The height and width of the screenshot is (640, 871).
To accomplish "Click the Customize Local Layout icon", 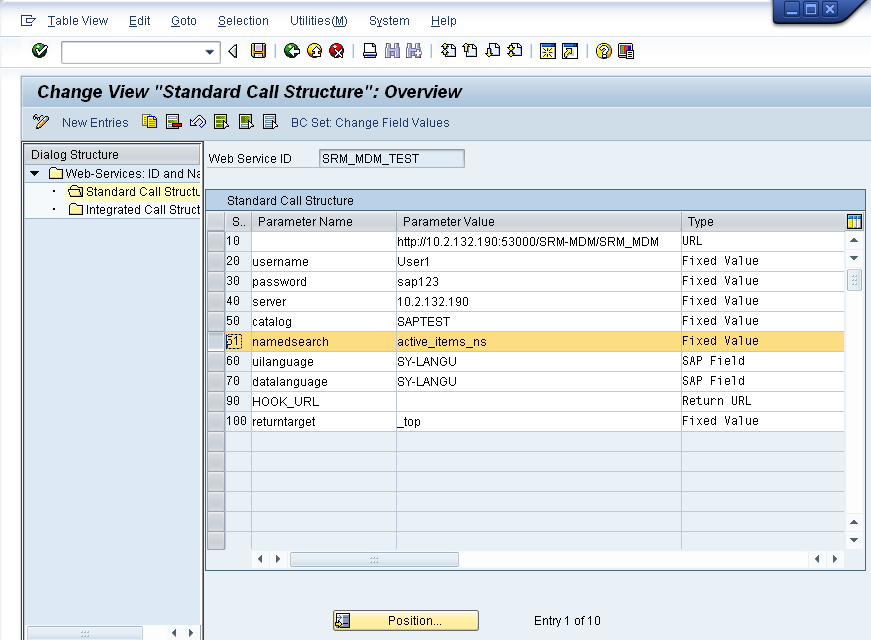I will click(x=626, y=51).
